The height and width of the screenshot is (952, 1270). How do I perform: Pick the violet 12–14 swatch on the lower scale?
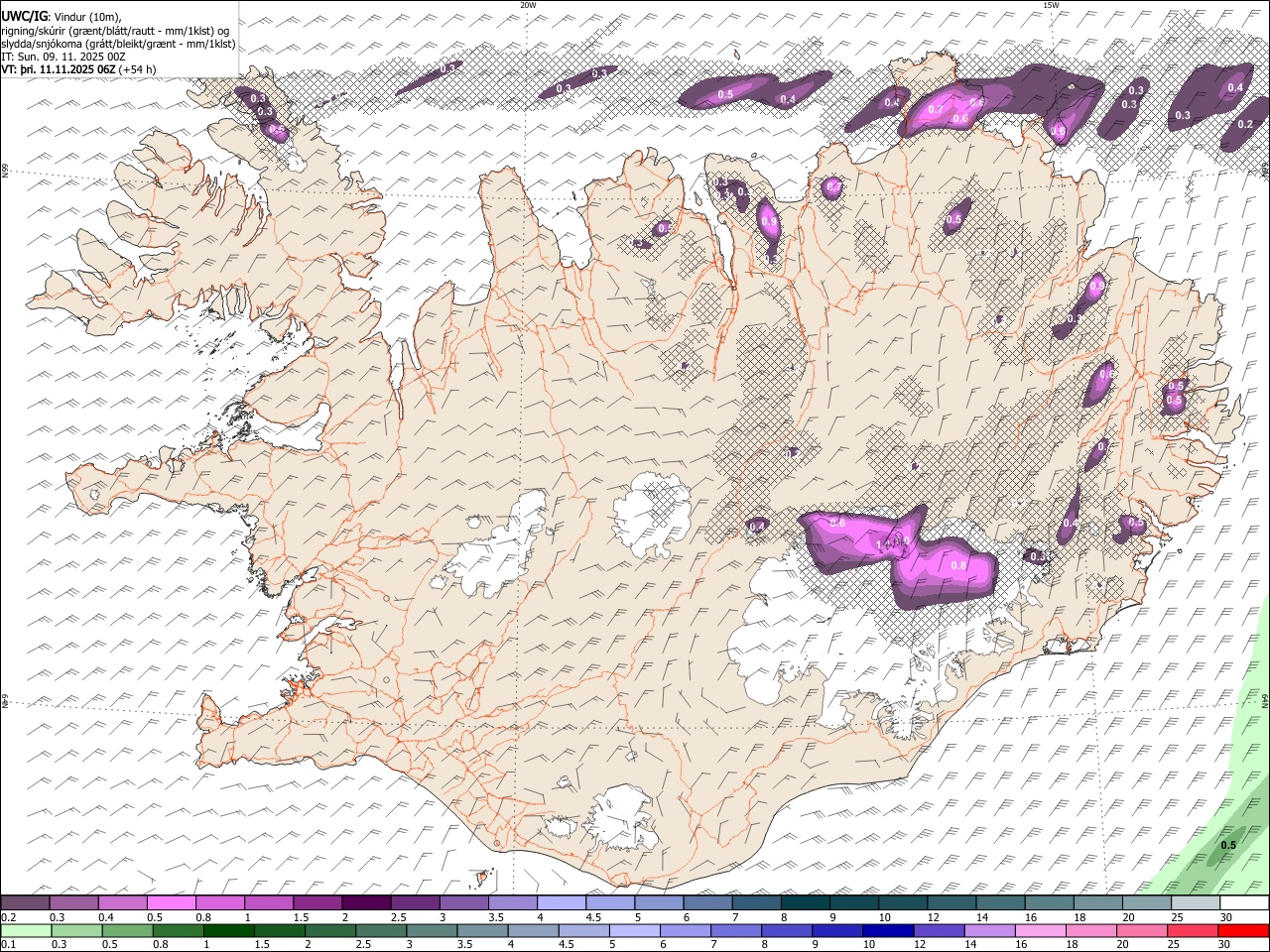[x=939, y=930]
